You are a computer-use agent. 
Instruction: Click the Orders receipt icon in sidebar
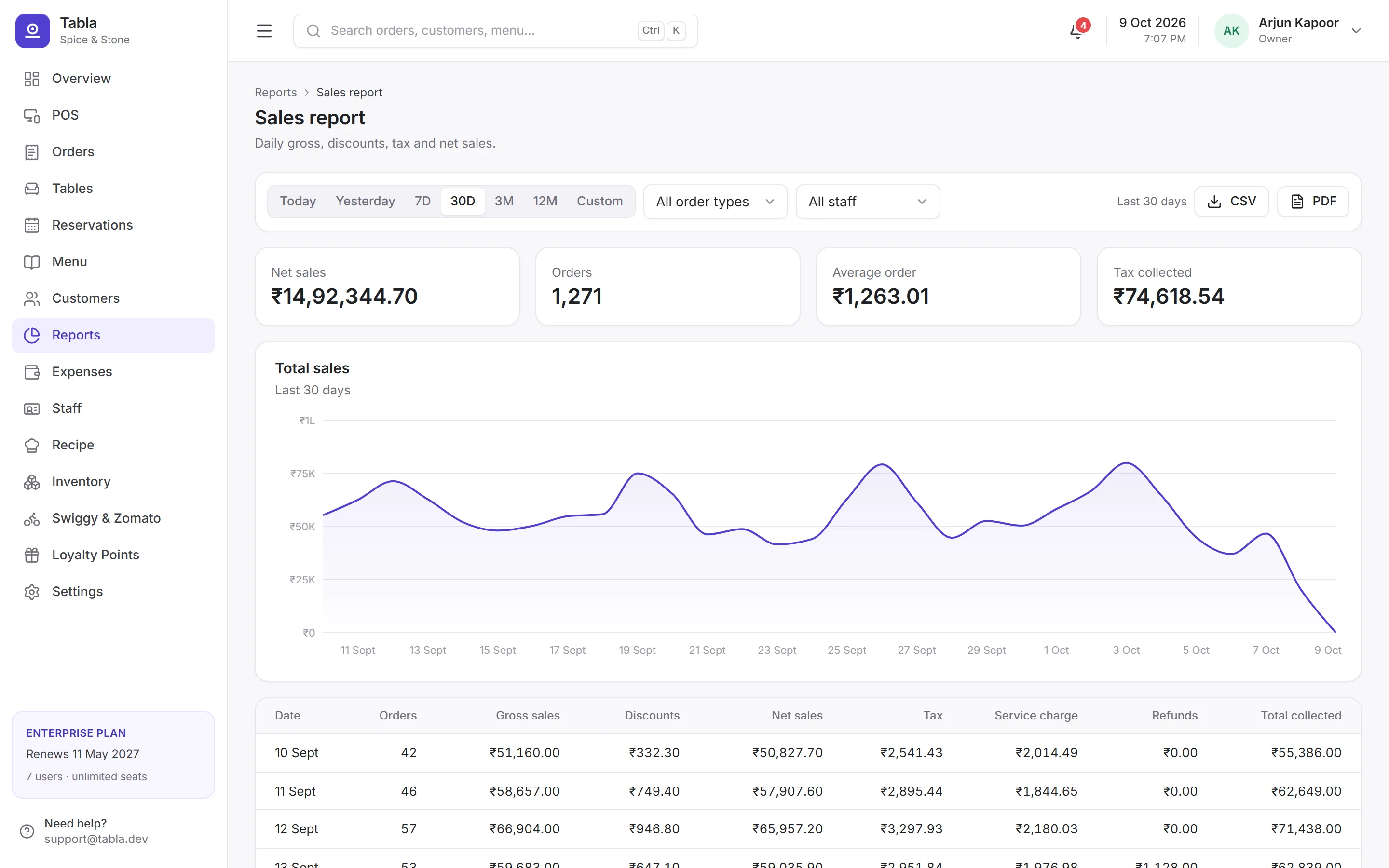31,152
